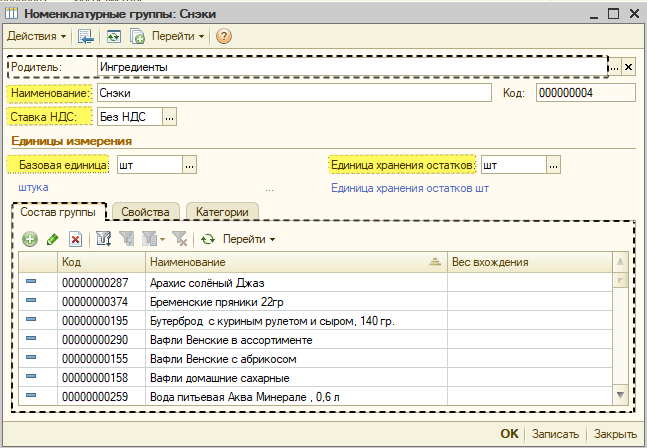The width and height of the screenshot is (647, 448).
Task: Maximize the Номенклатурные группы window
Action: (x=614, y=14)
